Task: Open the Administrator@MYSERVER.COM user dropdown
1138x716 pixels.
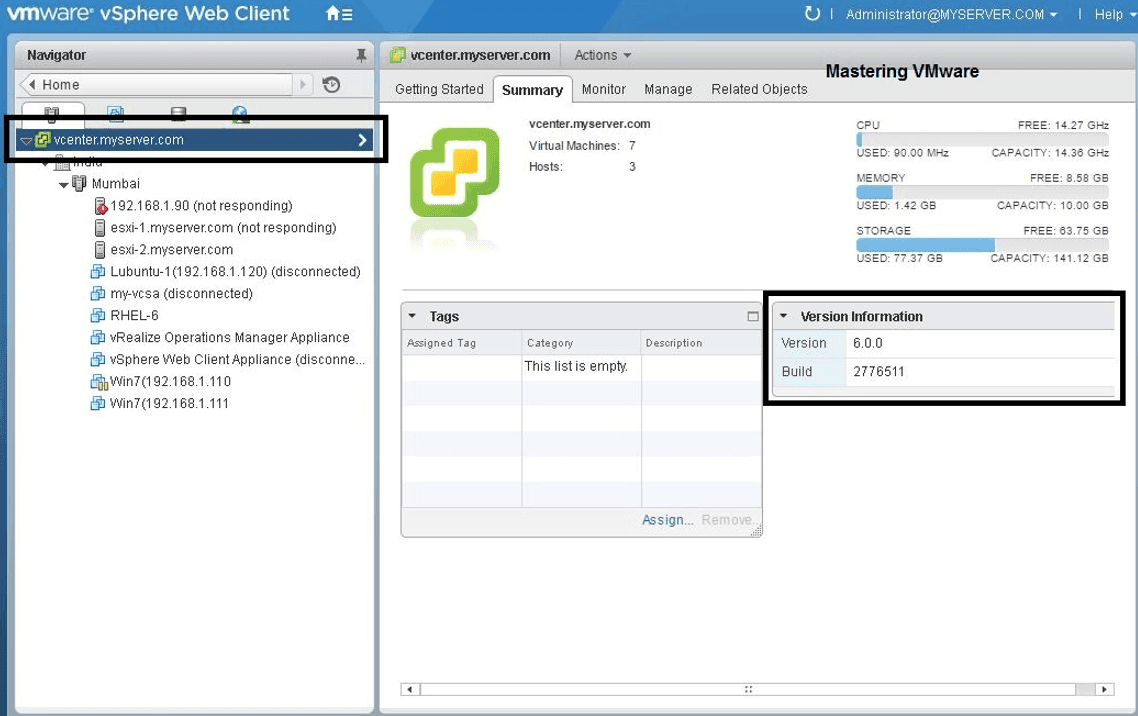Action: (x=951, y=15)
